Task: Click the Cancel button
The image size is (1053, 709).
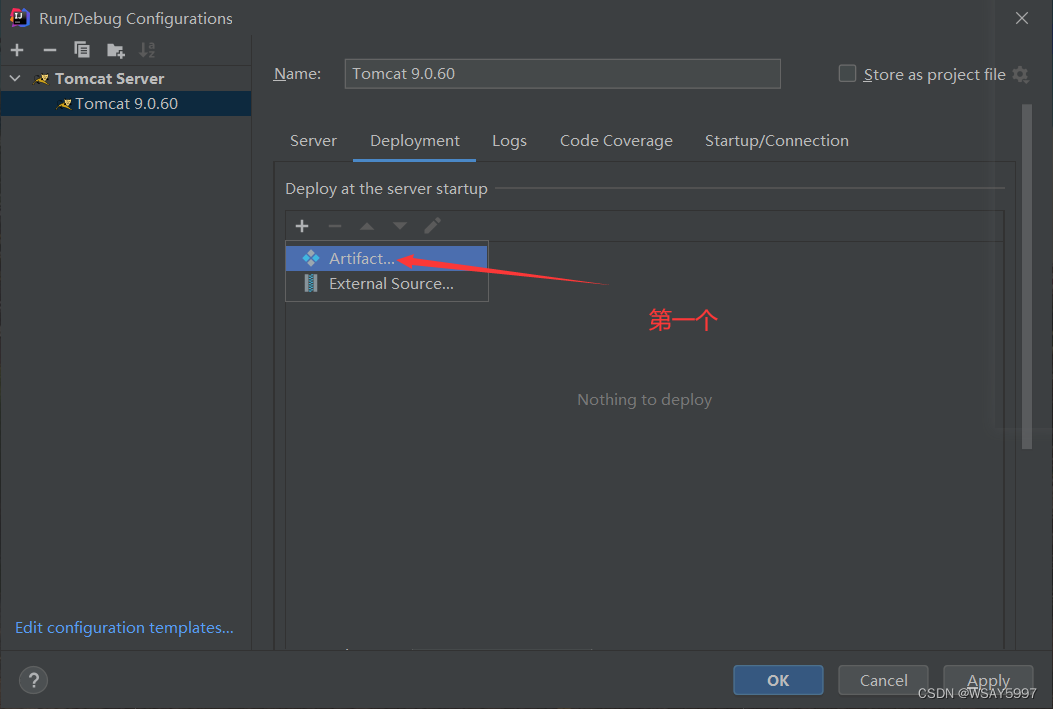Action: tap(883, 680)
